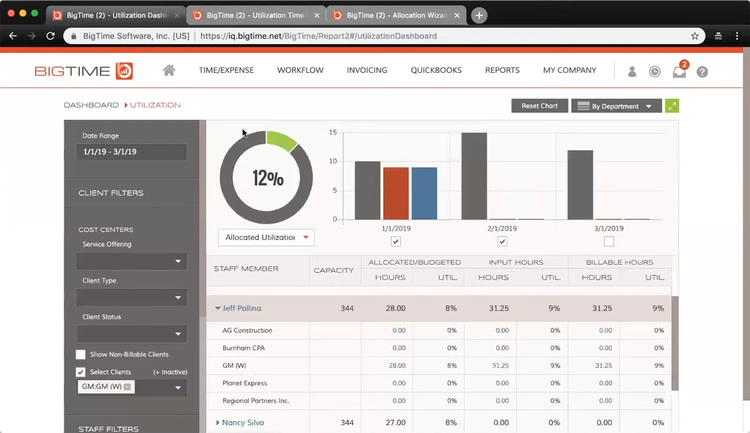Click the Regional Partners Inc. row
Screen dimensions: 750x433
tap(439, 401)
